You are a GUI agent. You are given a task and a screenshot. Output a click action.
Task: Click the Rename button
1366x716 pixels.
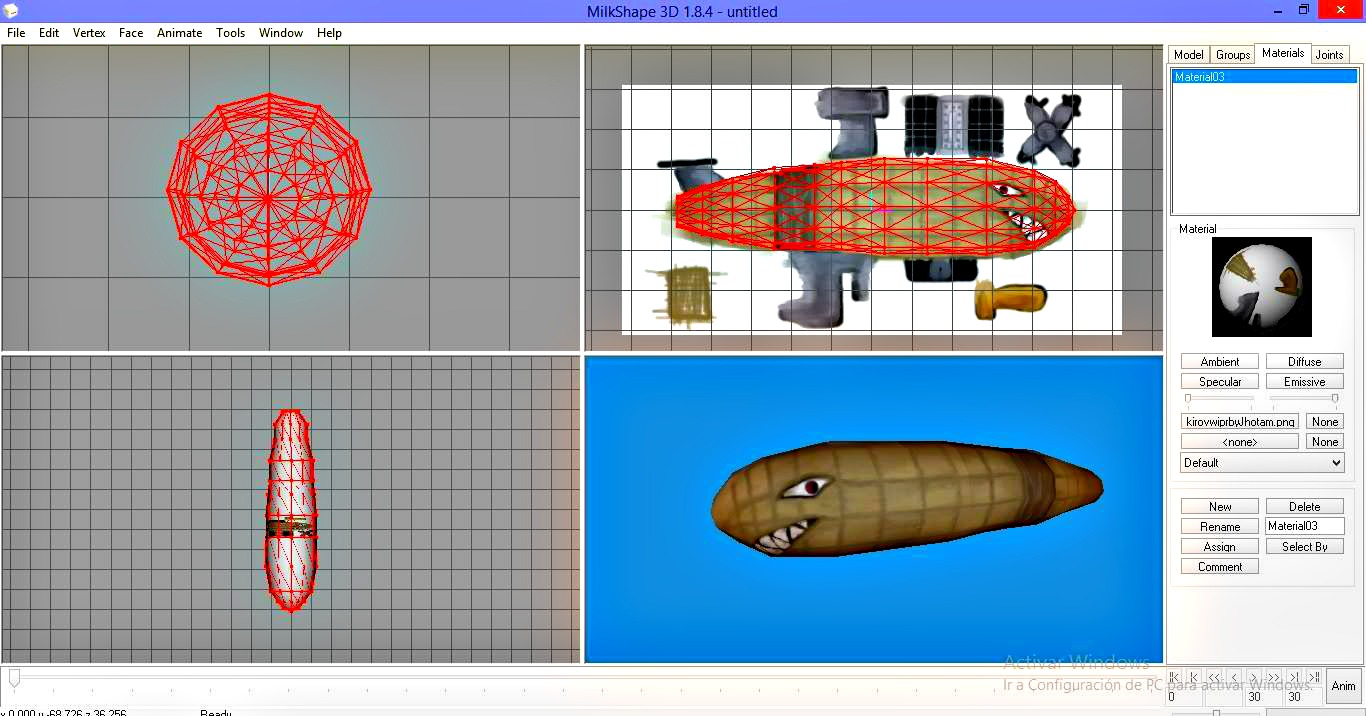click(1220, 527)
